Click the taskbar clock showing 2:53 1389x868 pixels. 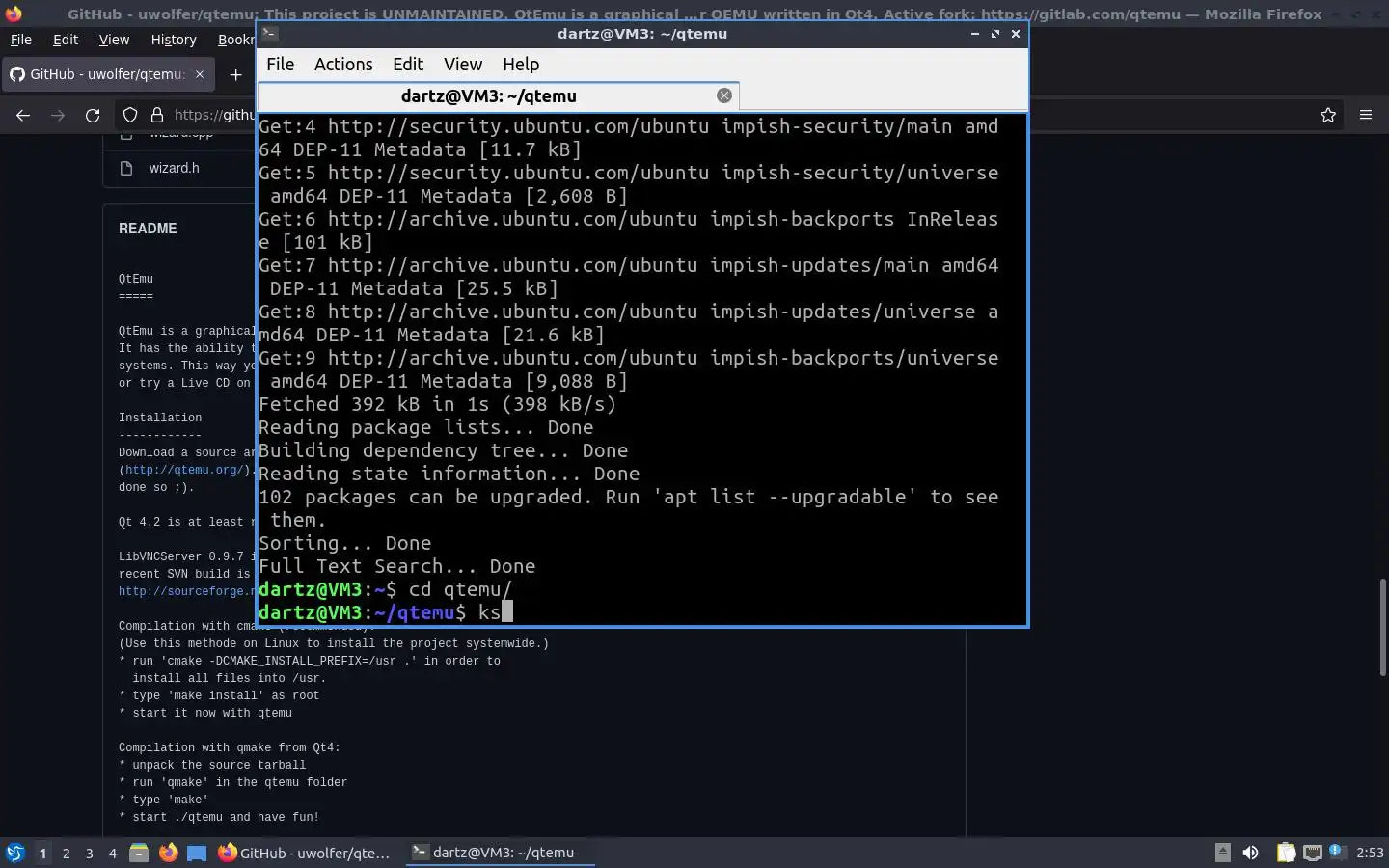coord(1370,853)
